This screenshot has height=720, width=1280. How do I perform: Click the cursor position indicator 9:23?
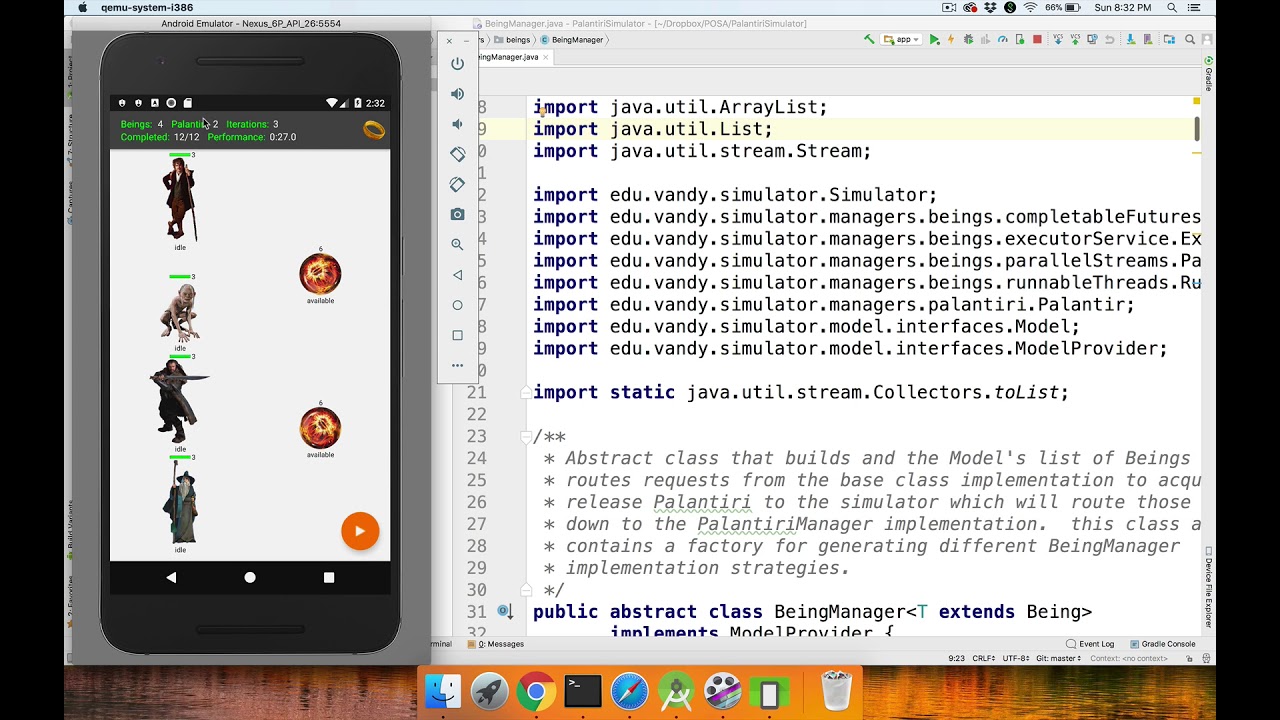[x=956, y=658]
